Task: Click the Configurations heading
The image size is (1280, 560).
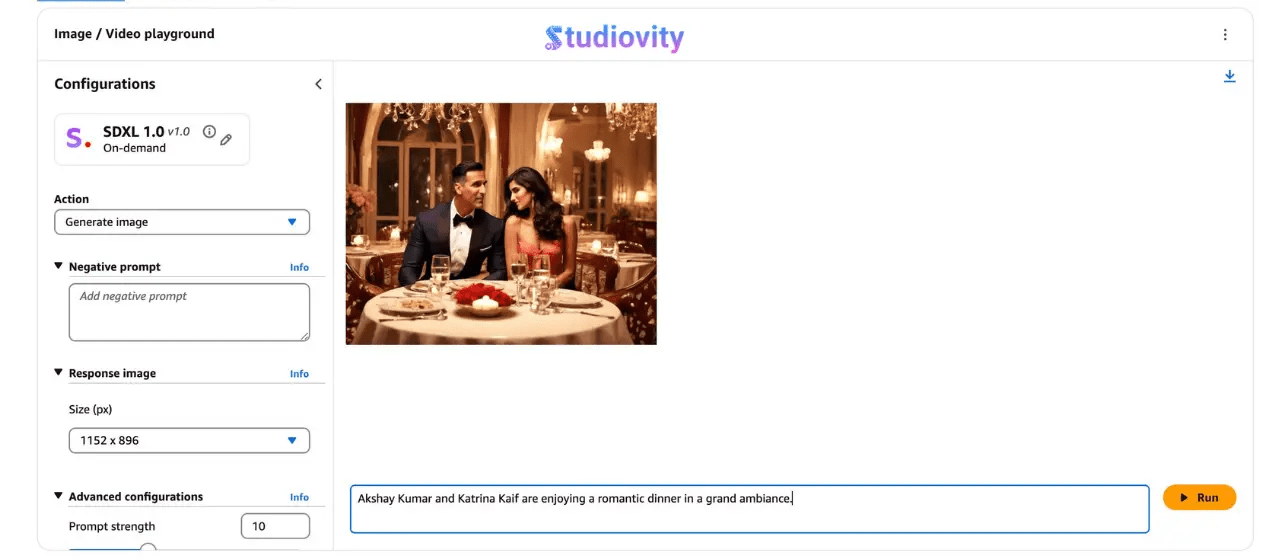Action: point(105,84)
